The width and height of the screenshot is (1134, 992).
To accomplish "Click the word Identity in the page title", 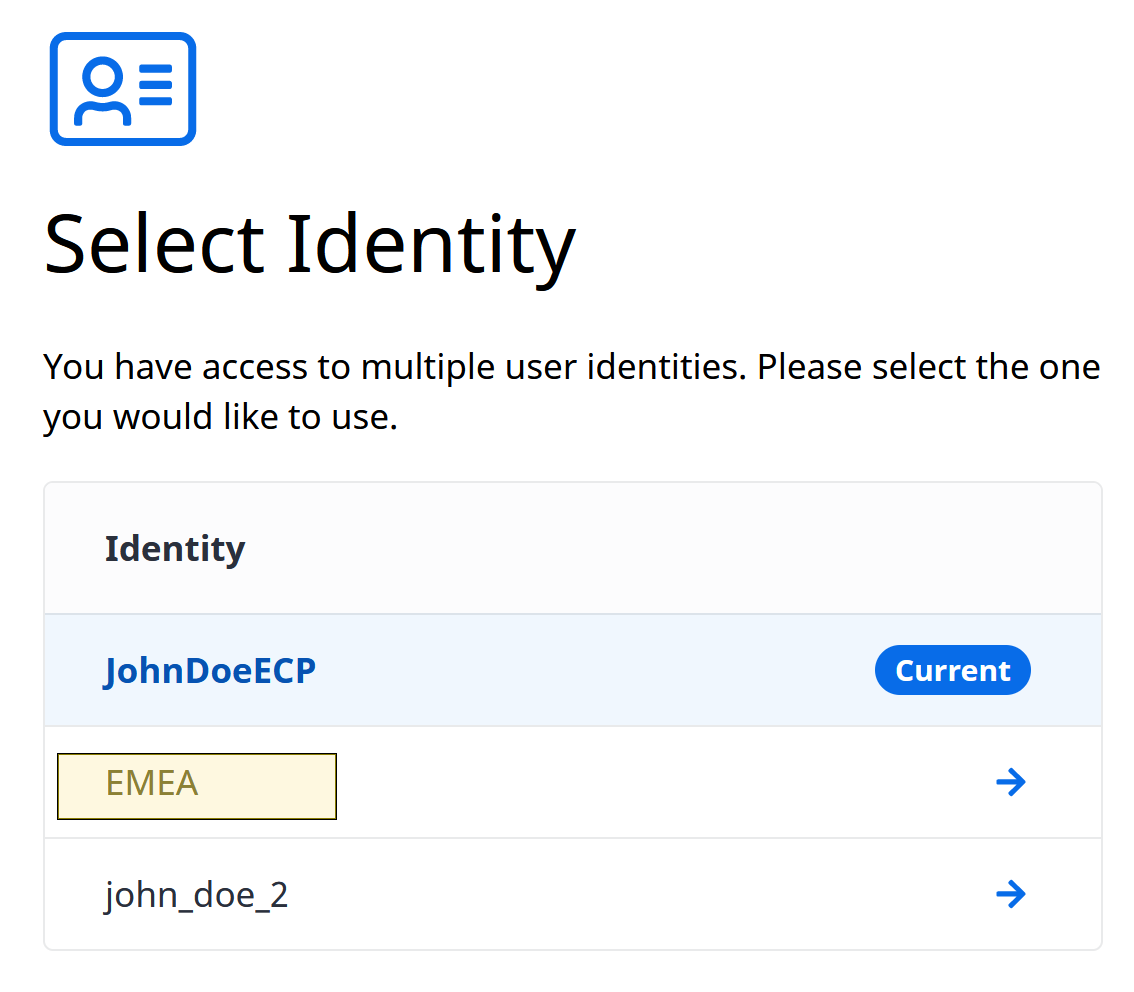I will (432, 245).
